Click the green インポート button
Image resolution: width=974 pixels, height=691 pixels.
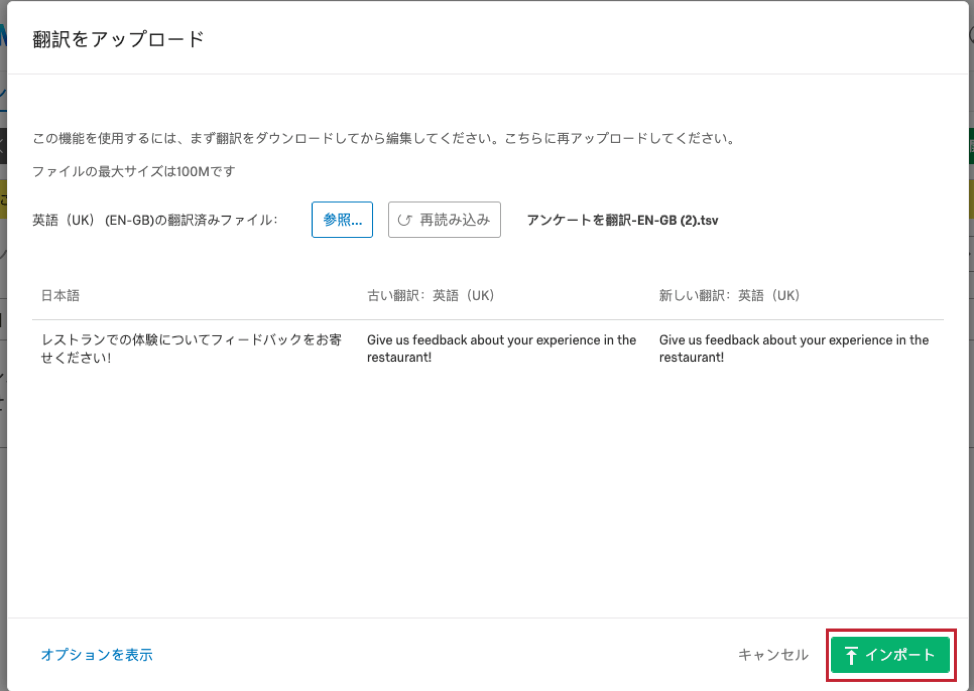pyautogui.click(x=890, y=654)
